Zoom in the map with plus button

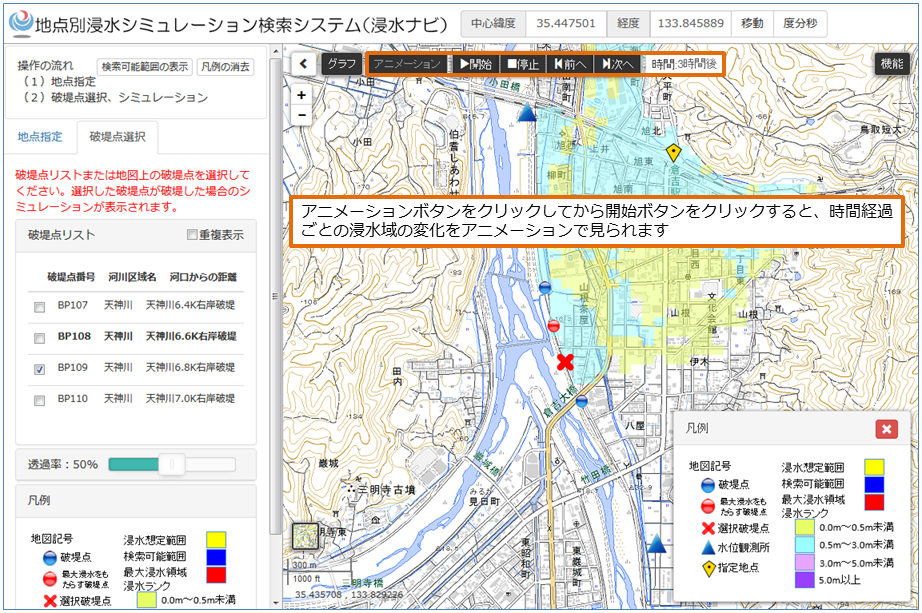point(302,95)
